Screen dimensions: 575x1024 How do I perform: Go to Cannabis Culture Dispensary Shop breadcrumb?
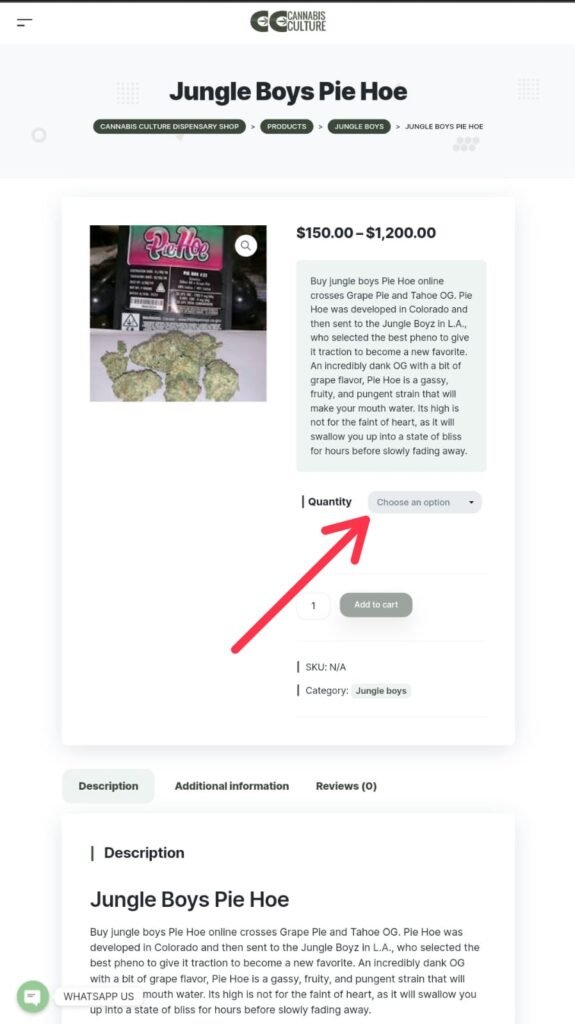tap(169, 127)
